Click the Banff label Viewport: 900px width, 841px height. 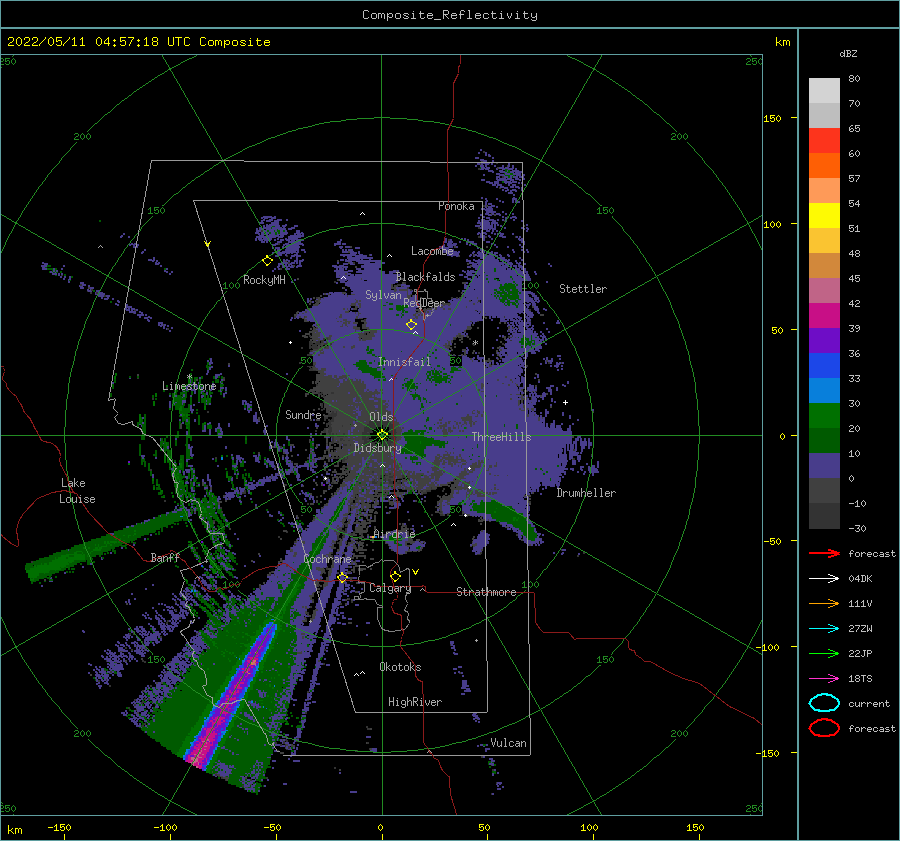165,557
